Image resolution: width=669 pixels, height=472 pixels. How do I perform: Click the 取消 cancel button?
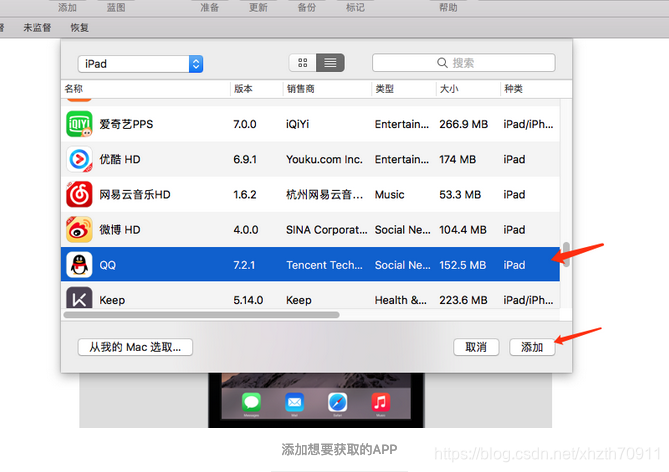coord(476,347)
